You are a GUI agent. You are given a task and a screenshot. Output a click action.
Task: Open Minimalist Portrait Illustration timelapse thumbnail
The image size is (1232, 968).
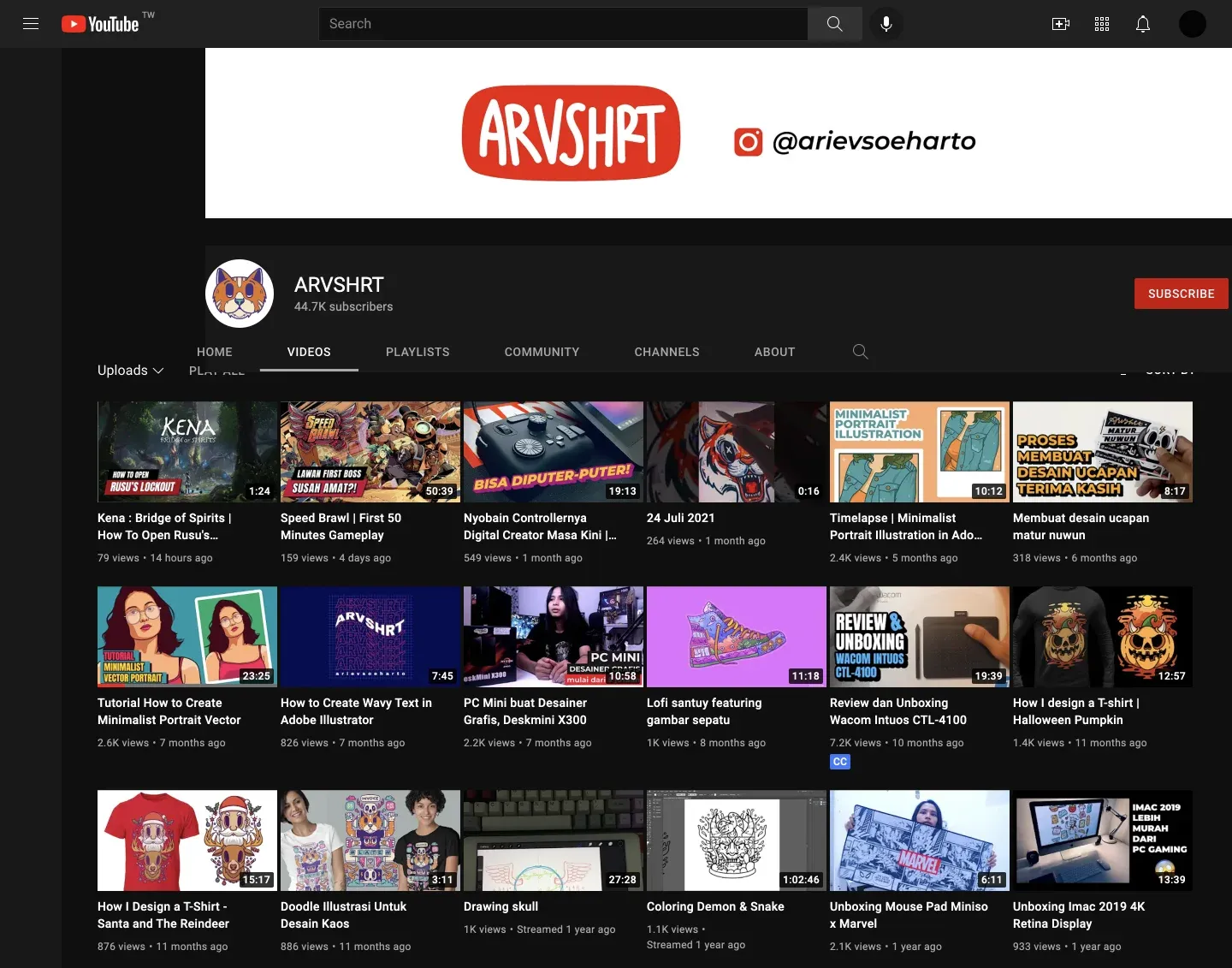tap(920, 452)
